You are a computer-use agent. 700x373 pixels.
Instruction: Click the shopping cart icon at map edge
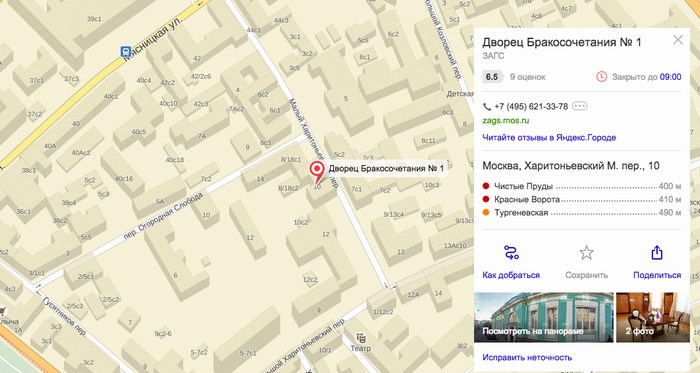point(3,311)
